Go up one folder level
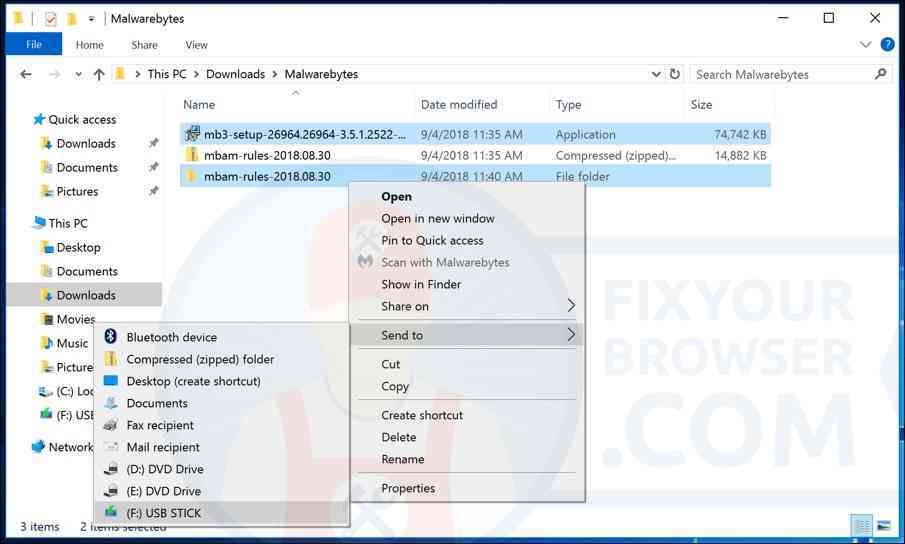The height and width of the screenshot is (544, 905). pyautogui.click(x=99, y=74)
